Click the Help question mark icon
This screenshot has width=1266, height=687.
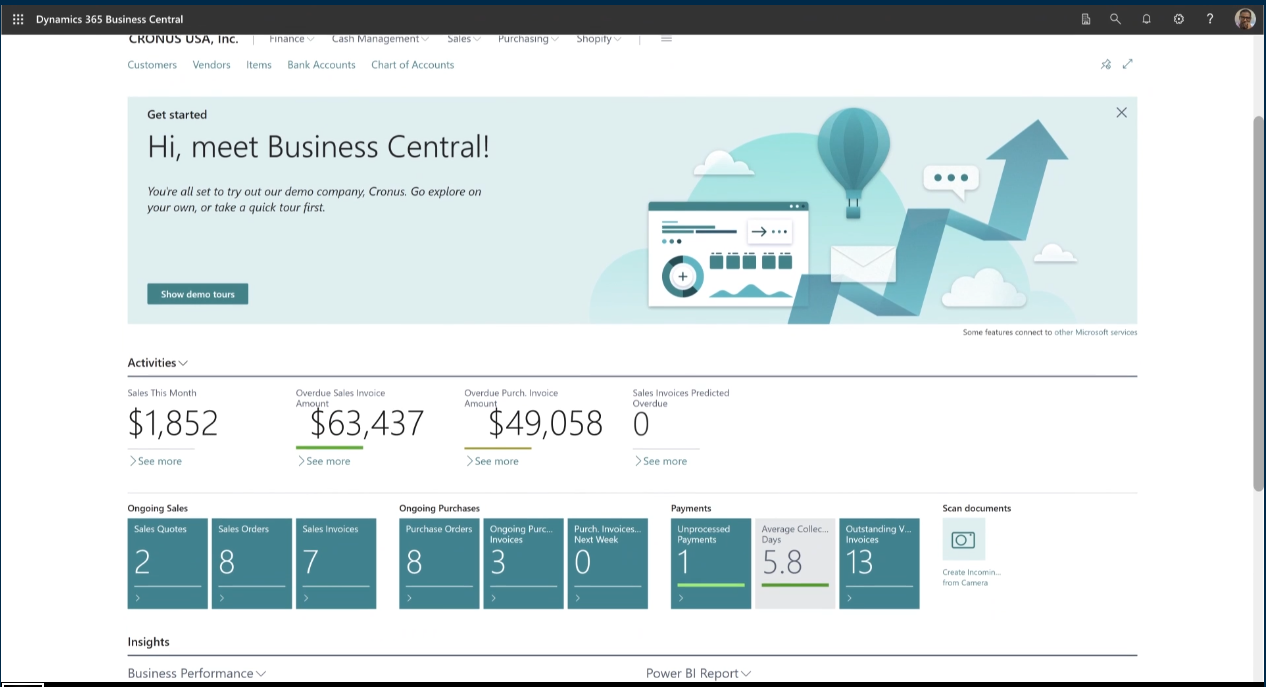point(1210,19)
